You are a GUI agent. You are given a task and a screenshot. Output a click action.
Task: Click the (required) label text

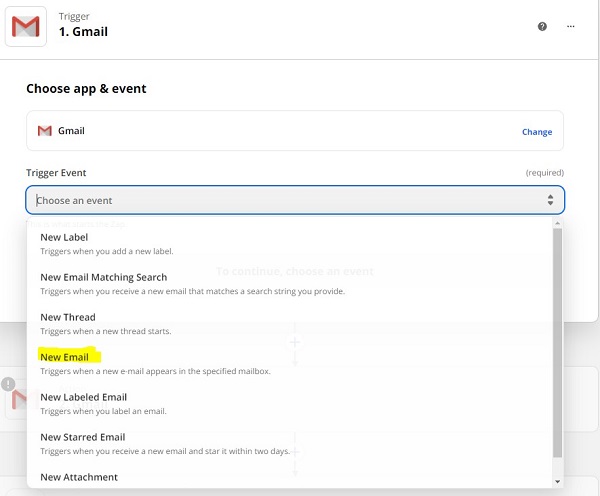[545, 173]
